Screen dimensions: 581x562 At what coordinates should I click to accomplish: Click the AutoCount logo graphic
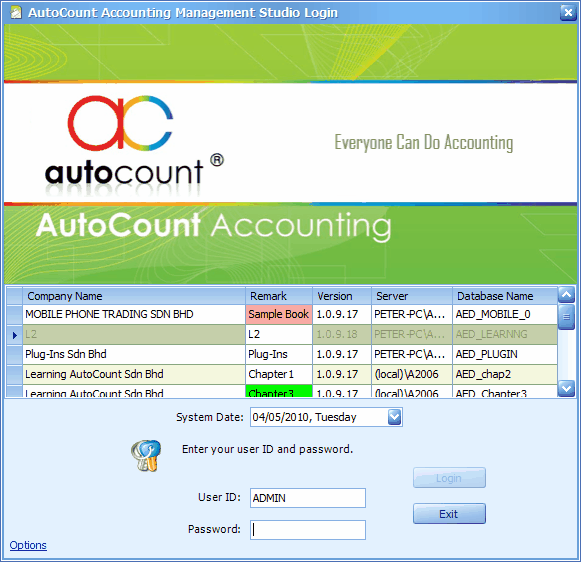(134, 145)
